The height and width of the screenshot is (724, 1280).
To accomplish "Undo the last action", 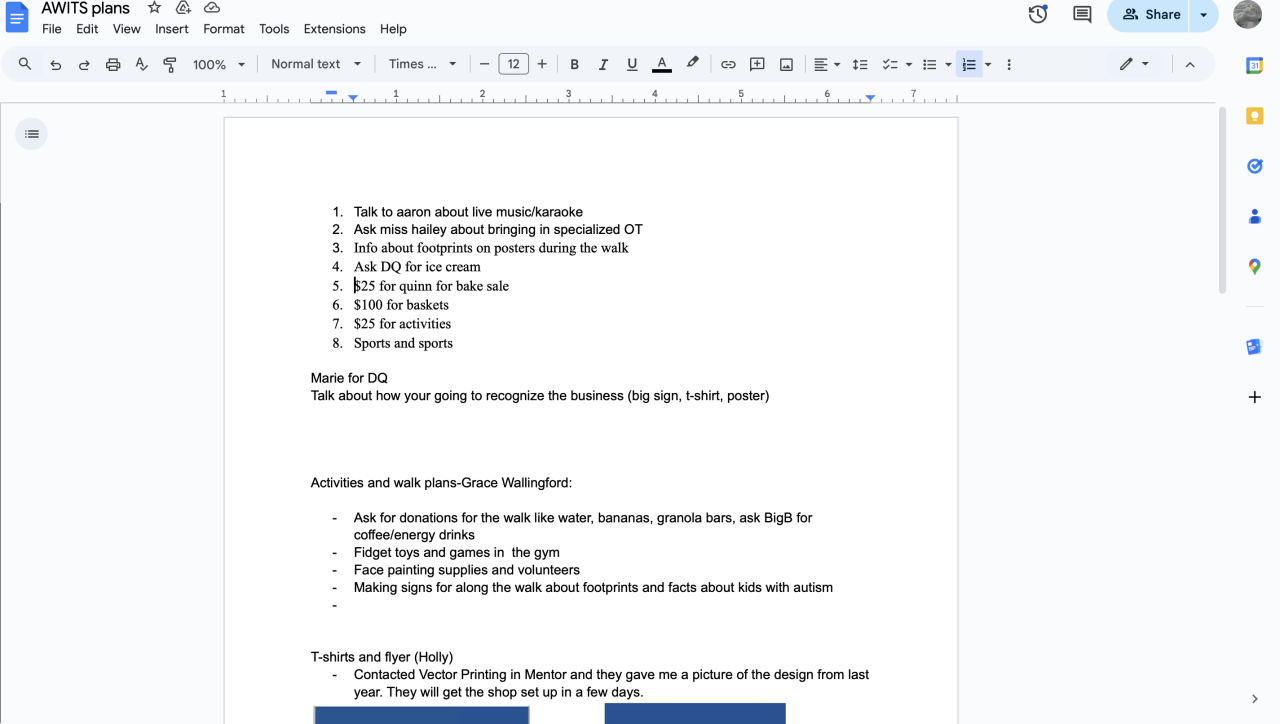I will 55,64.
